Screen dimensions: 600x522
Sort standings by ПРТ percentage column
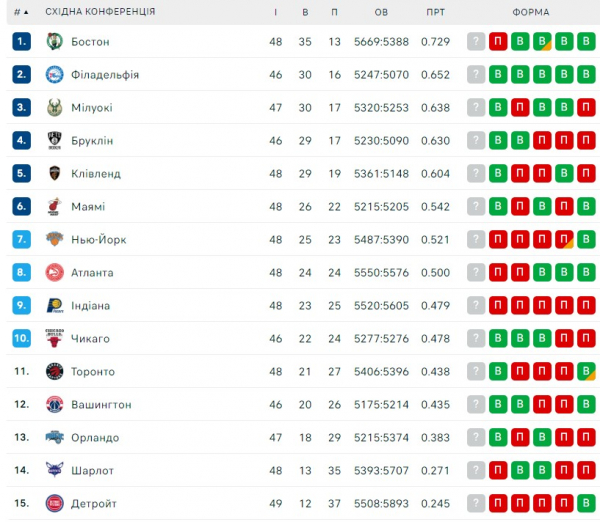[x=434, y=11]
